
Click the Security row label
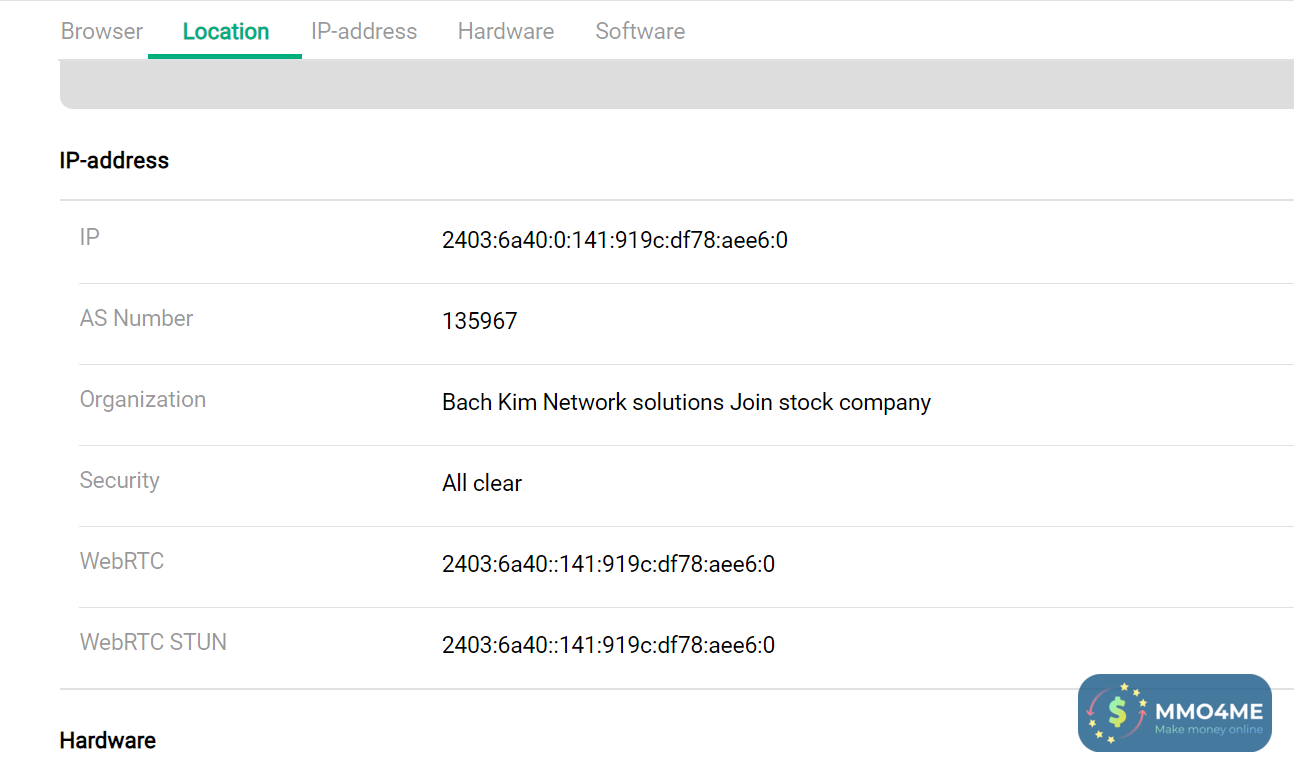point(119,480)
